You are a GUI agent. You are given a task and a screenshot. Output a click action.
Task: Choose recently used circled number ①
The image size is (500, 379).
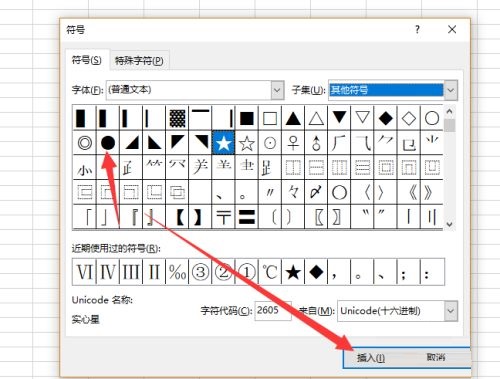pos(247,272)
